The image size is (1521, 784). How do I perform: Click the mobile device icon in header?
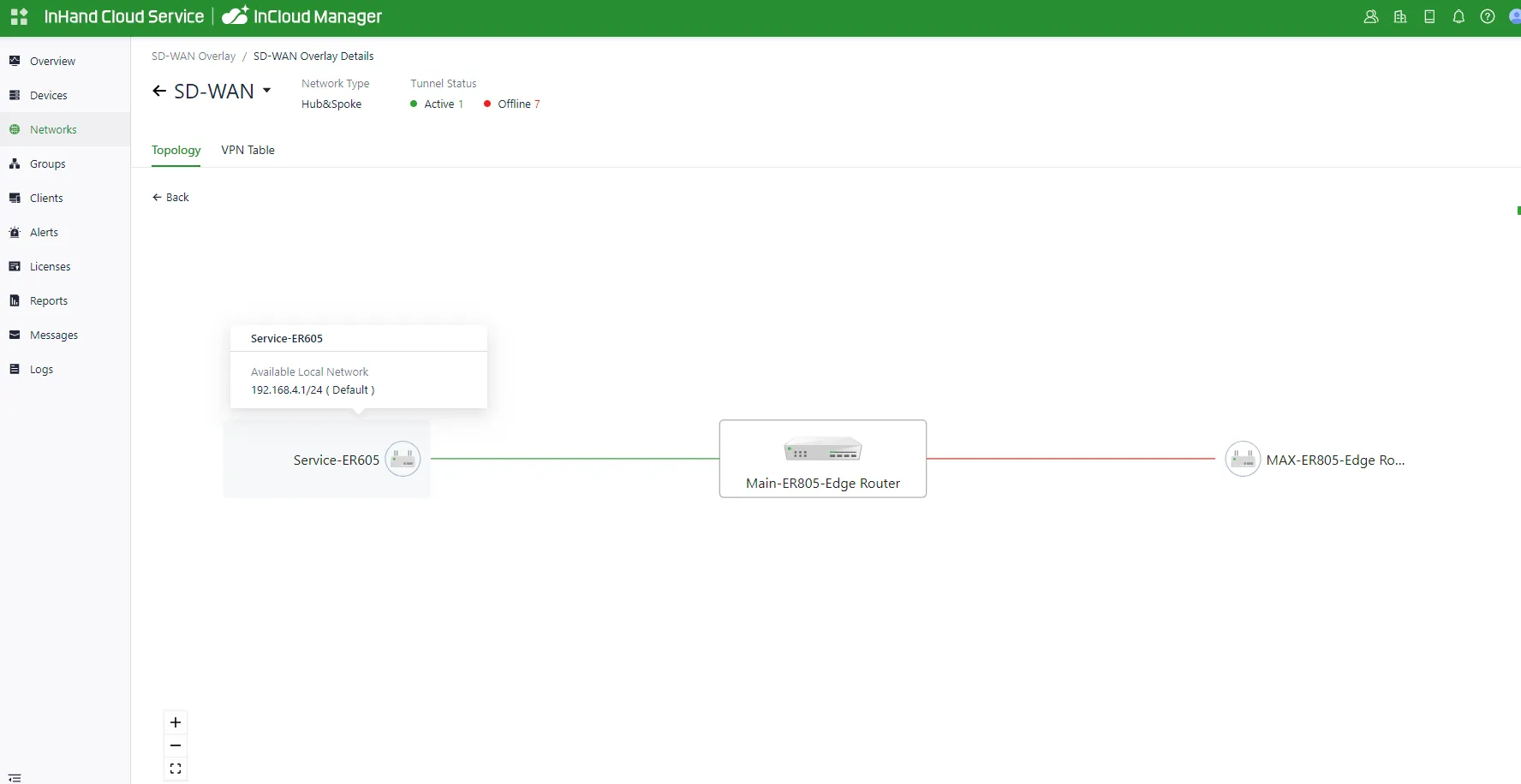(1429, 16)
